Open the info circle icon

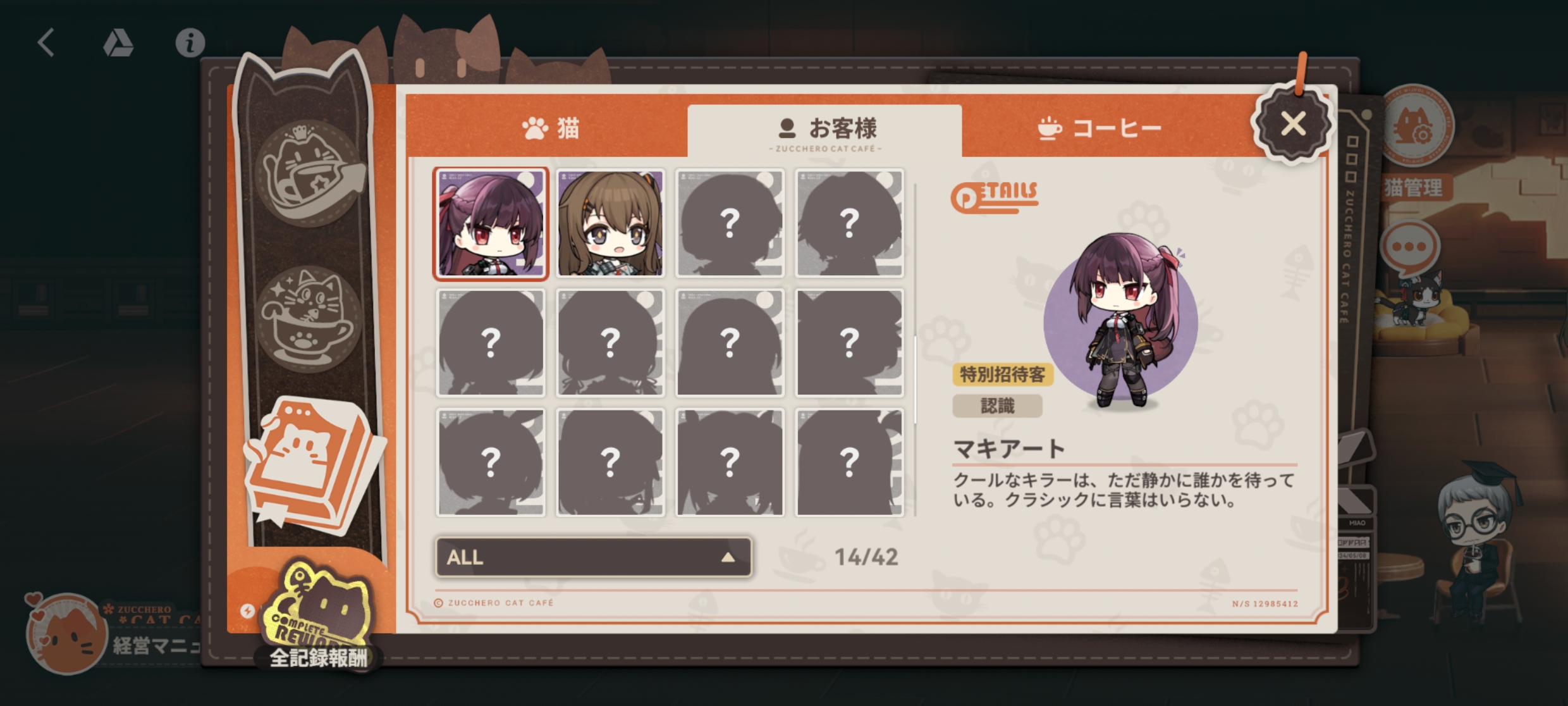pyautogui.click(x=190, y=42)
